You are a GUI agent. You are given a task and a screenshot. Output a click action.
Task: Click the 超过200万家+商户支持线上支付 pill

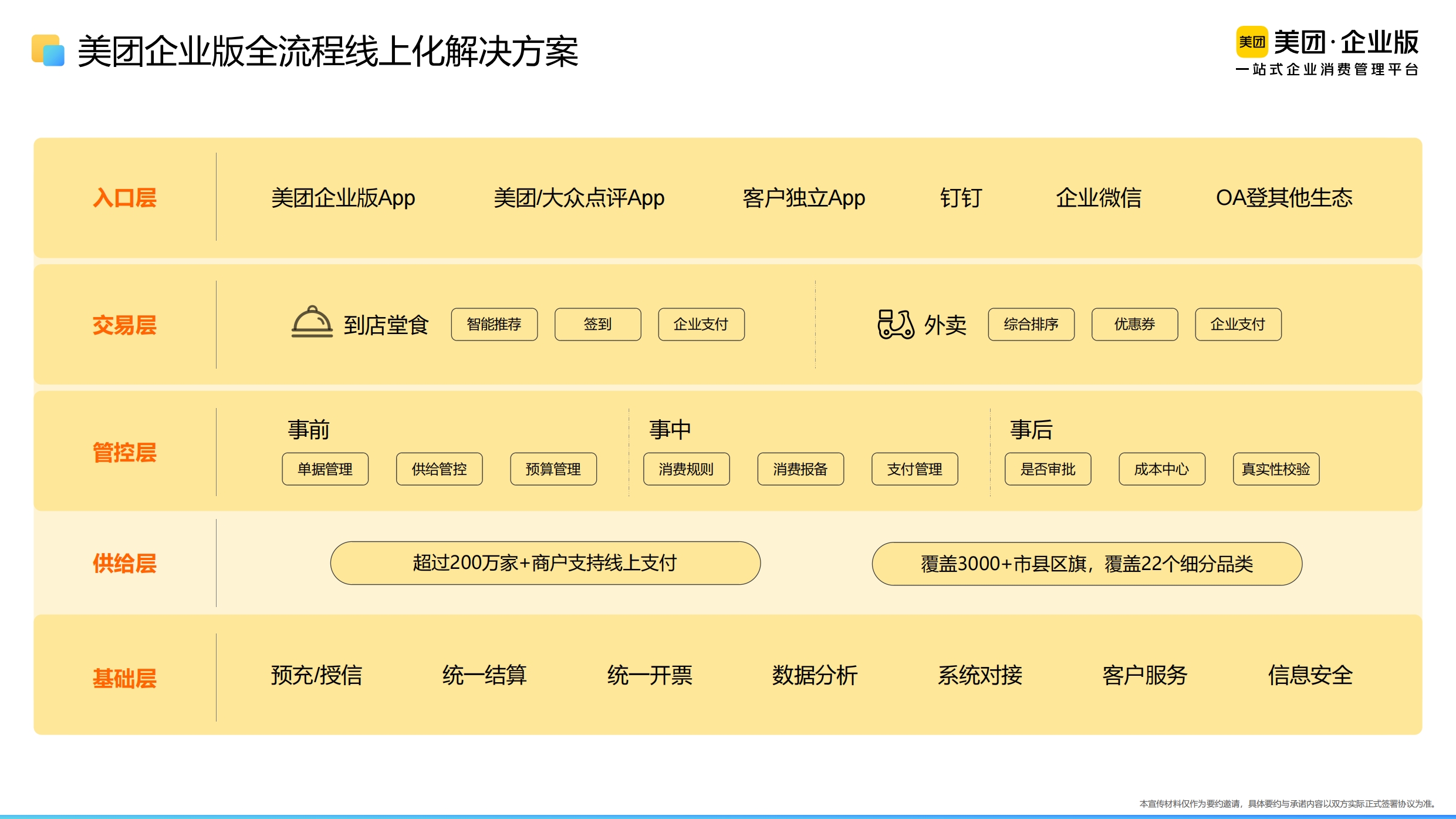point(545,563)
